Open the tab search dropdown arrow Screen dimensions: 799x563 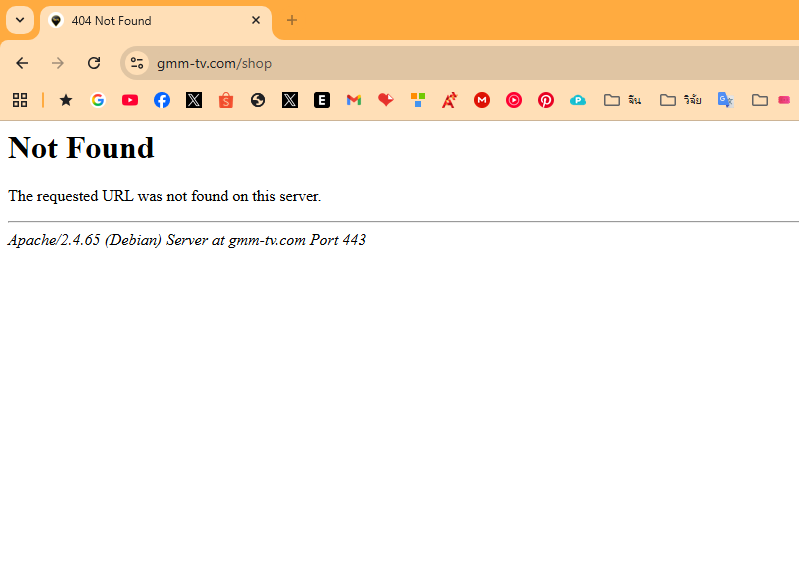(20, 20)
